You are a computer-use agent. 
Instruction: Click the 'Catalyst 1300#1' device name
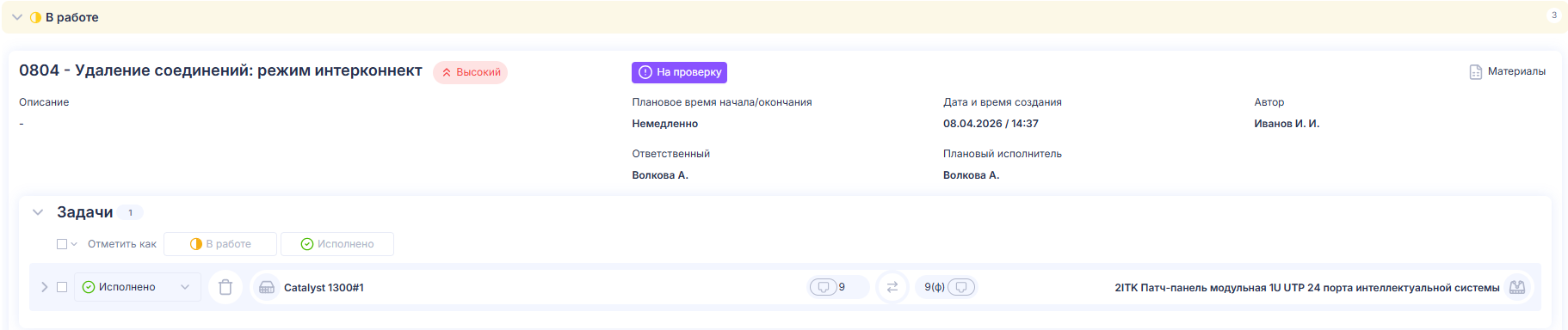[x=324, y=288]
